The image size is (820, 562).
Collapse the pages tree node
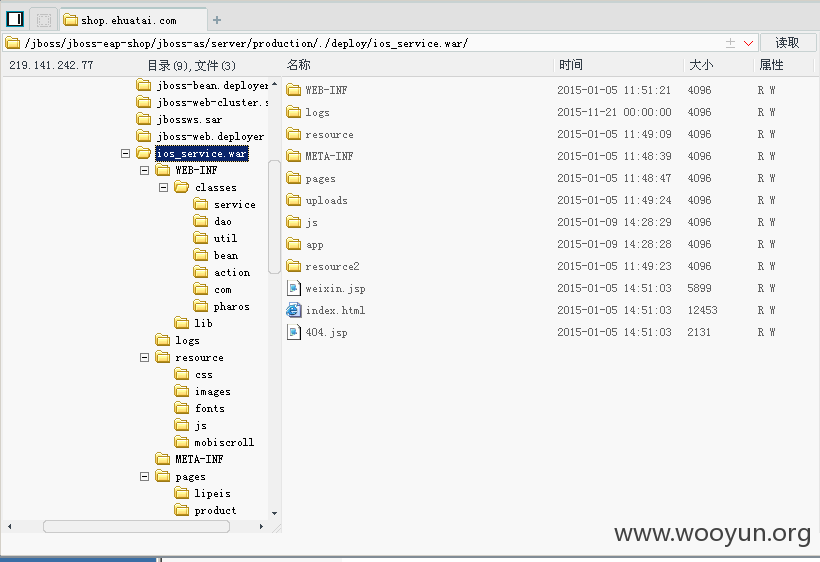click(144, 477)
